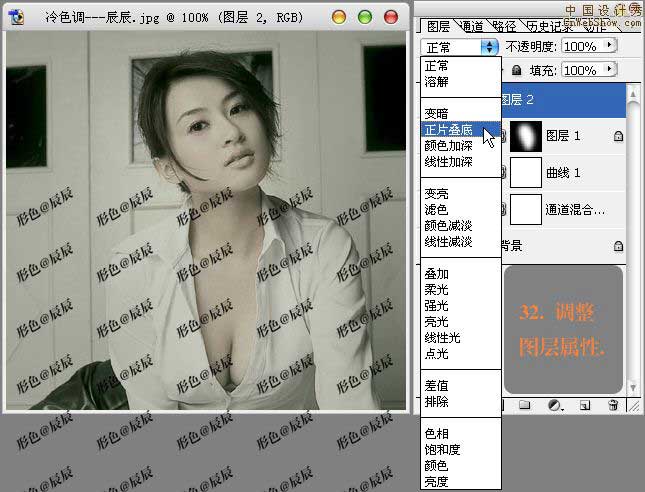The width and height of the screenshot is (645, 492).
Task: Switch to the 历史记录 tab
Action: click(x=550, y=27)
